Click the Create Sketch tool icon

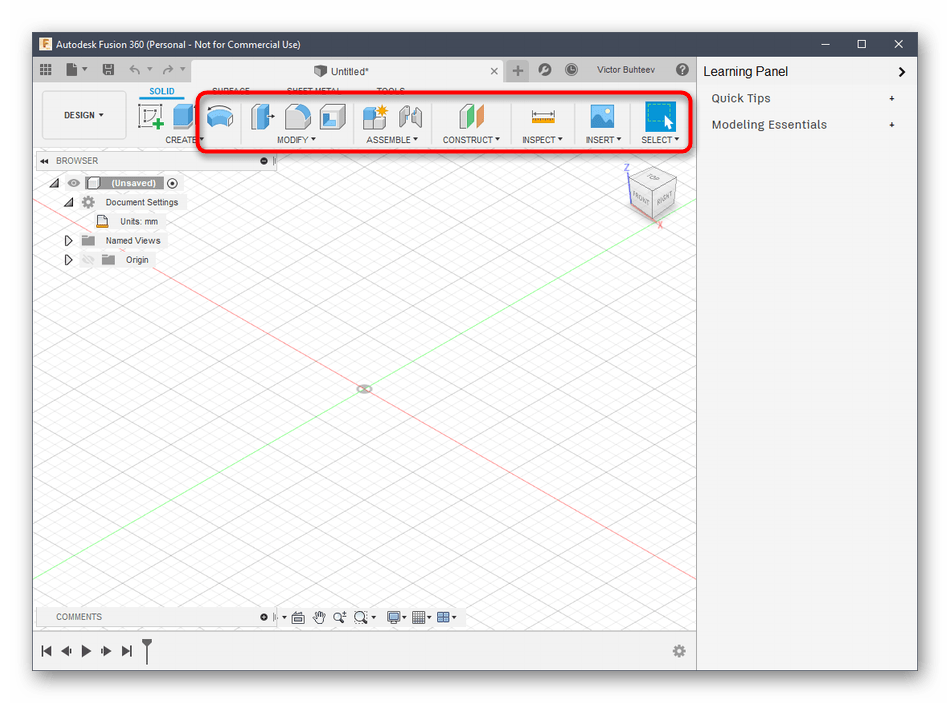(x=151, y=116)
